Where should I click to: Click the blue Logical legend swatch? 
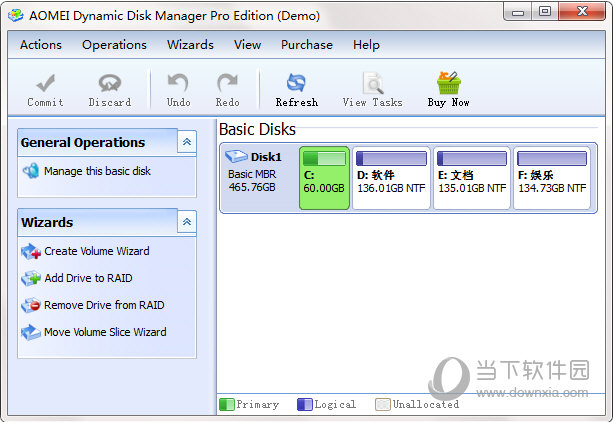coord(305,404)
